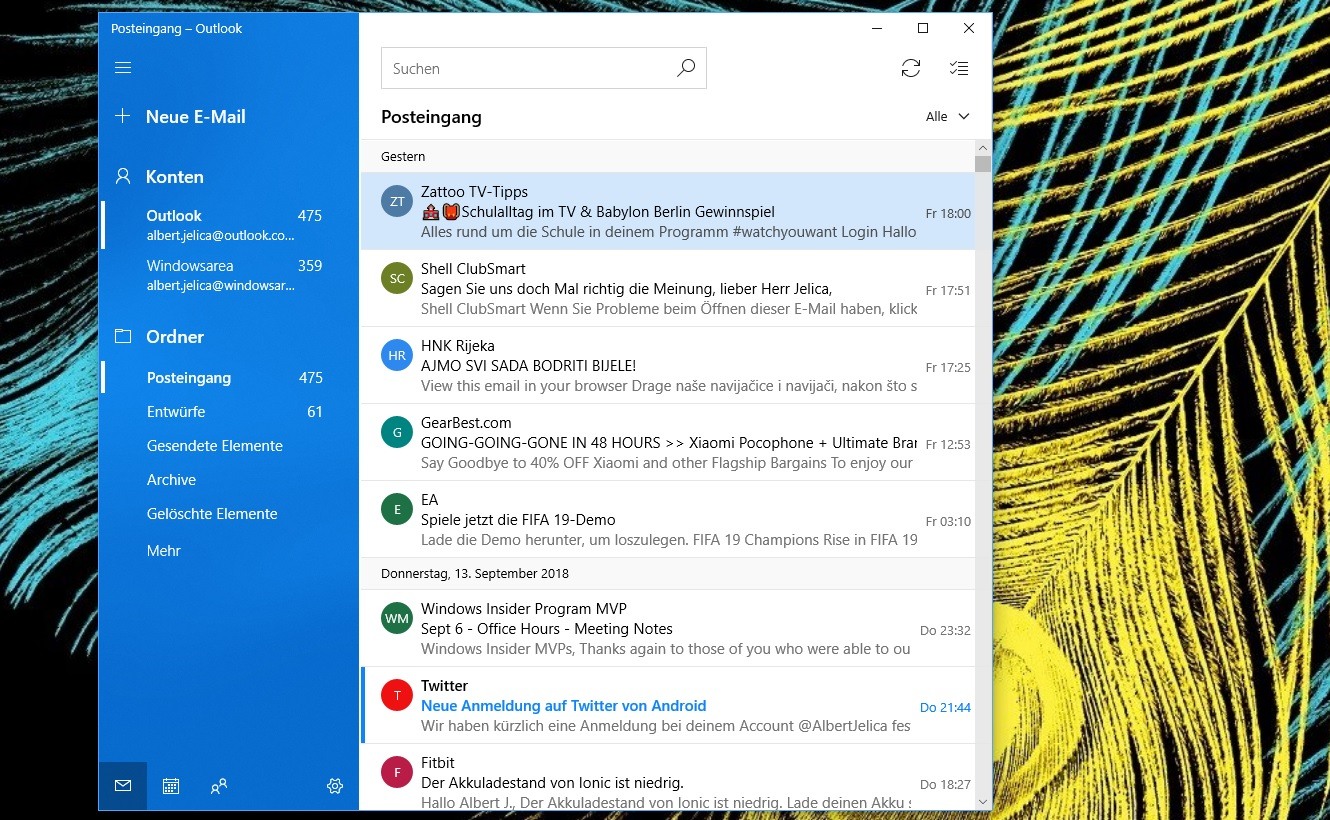The width and height of the screenshot is (1330, 820).
Task: Collapse the Gestern group header
Action: coord(403,157)
